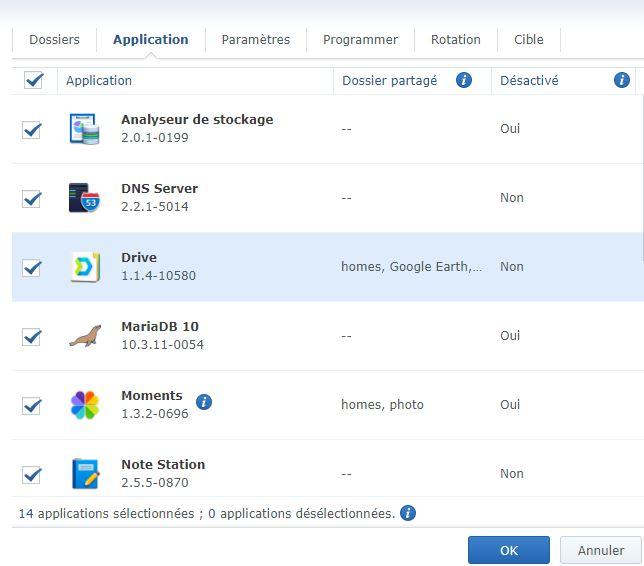Viewport: 644px width, 566px height.
Task: Click the Annuler button
Action: (x=600, y=550)
